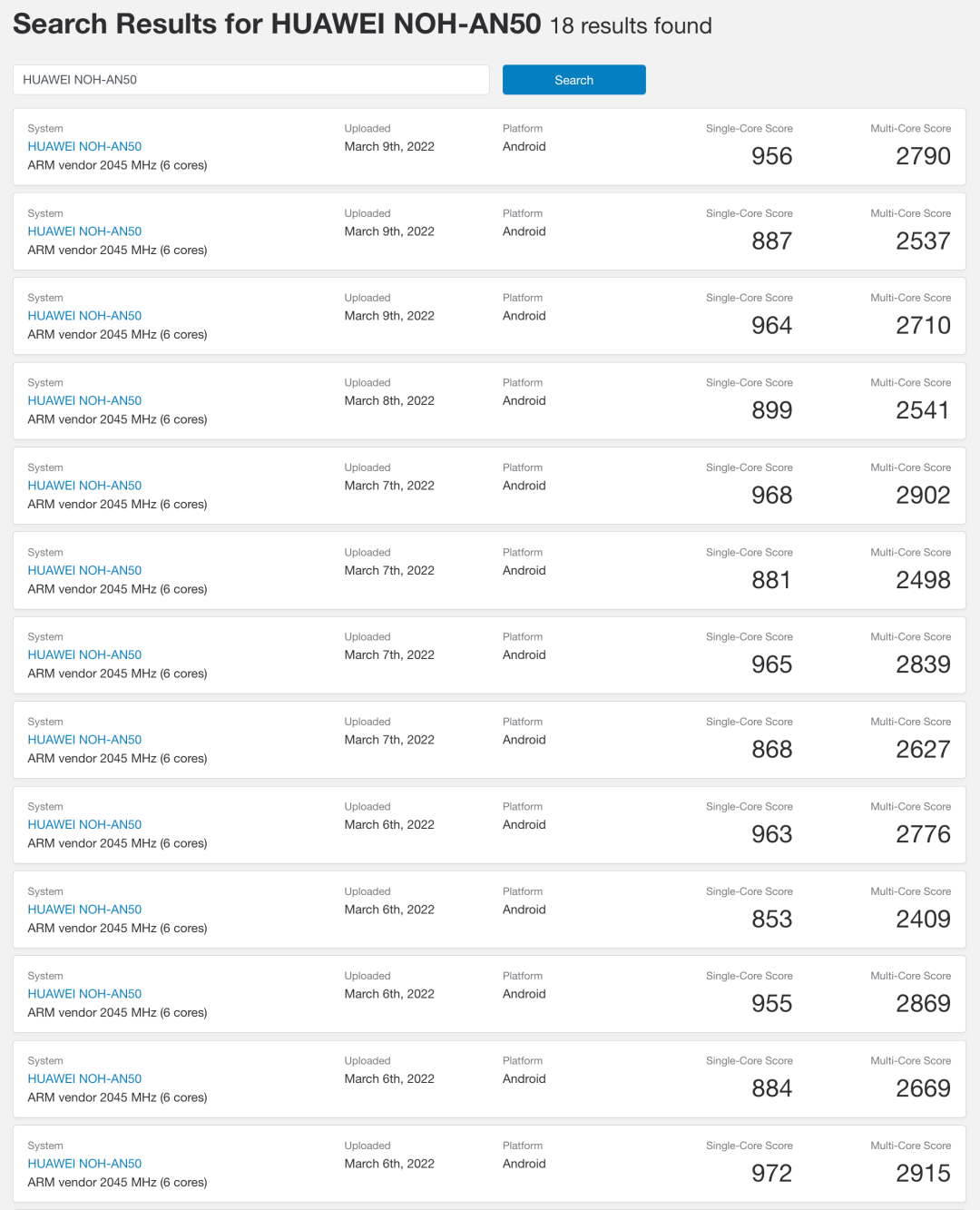
Task: Click the Search Results page heading
Action: (x=277, y=24)
